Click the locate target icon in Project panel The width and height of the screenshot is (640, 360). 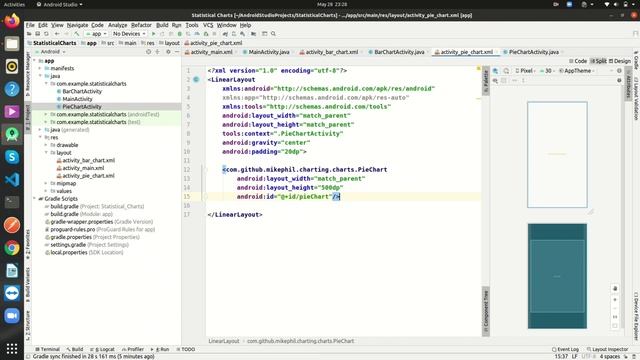coord(149,52)
